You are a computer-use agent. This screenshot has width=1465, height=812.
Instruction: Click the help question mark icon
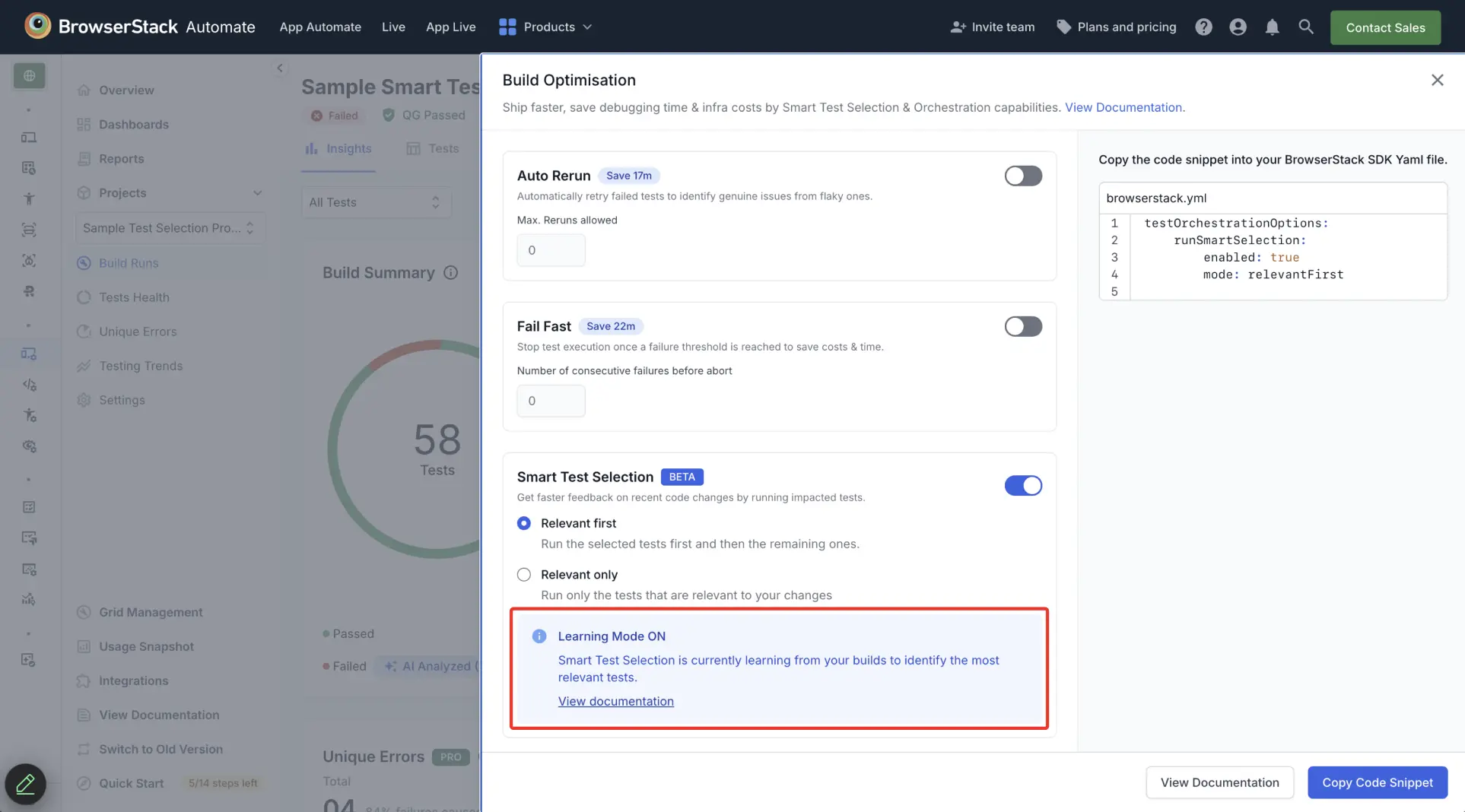tap(1203, 27)
